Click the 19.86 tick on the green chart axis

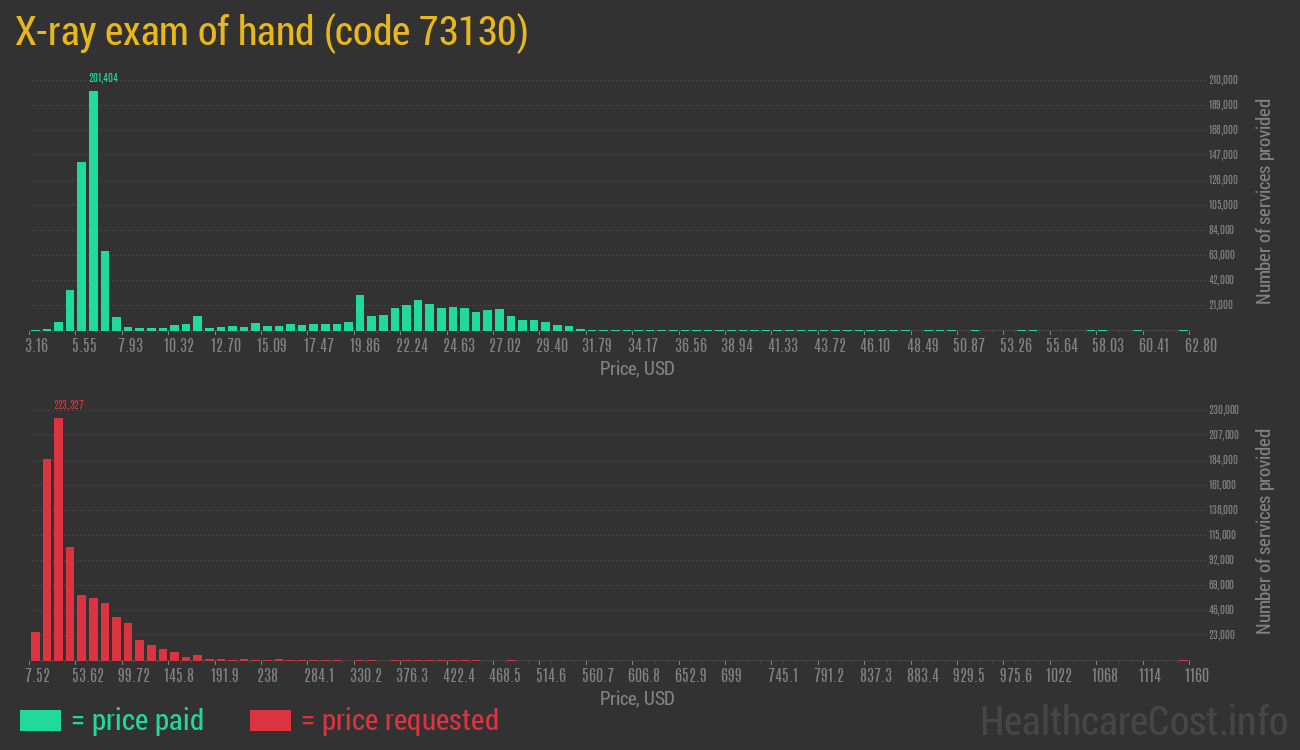[x=365, y=346]
